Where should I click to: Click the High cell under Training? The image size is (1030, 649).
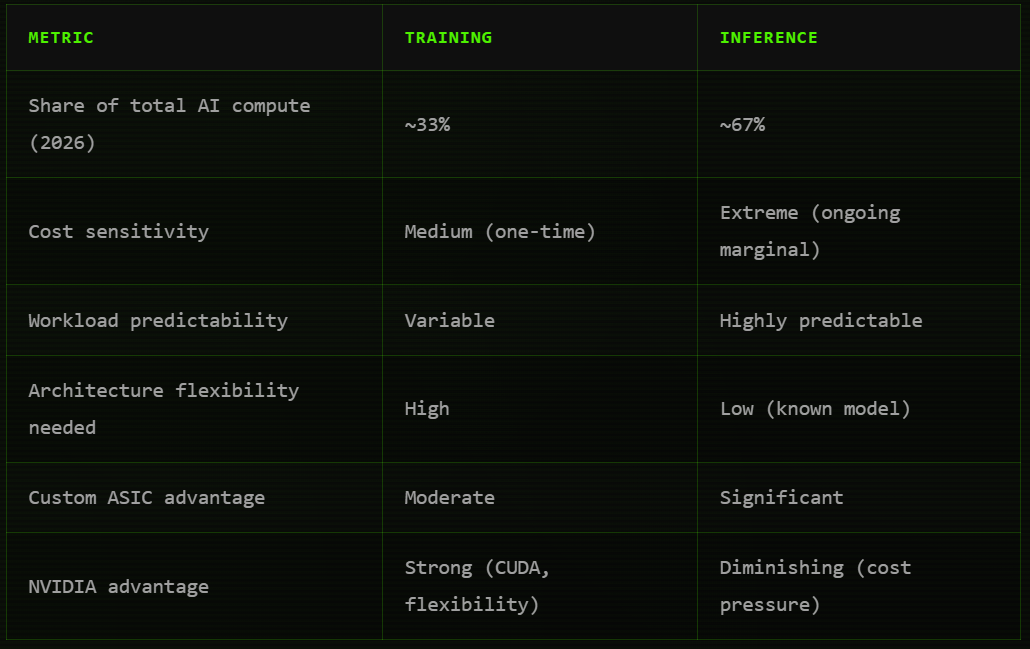point(427,409)
